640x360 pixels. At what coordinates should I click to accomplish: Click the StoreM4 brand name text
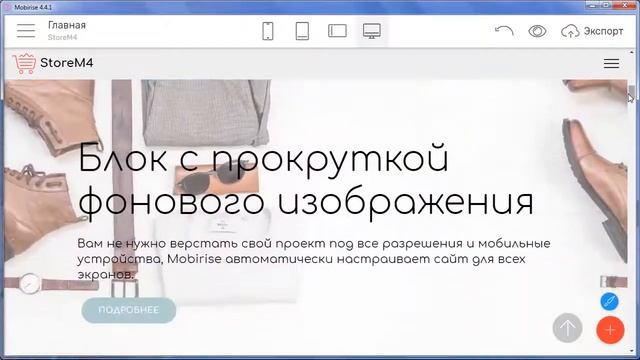(x=67, y=63)
